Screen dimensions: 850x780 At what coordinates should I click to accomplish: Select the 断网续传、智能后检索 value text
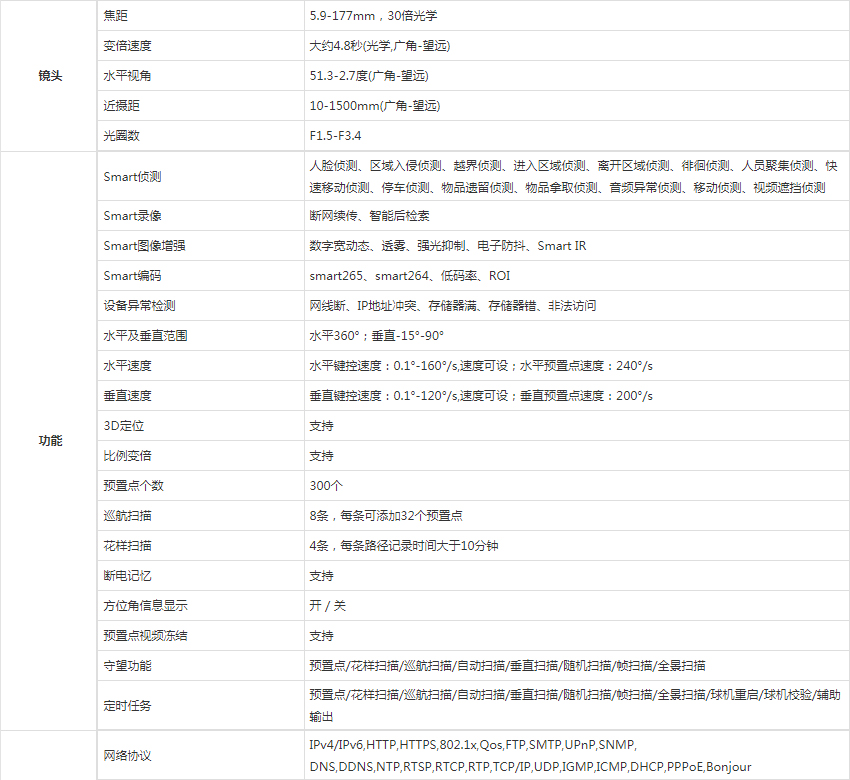coord(369,216)
